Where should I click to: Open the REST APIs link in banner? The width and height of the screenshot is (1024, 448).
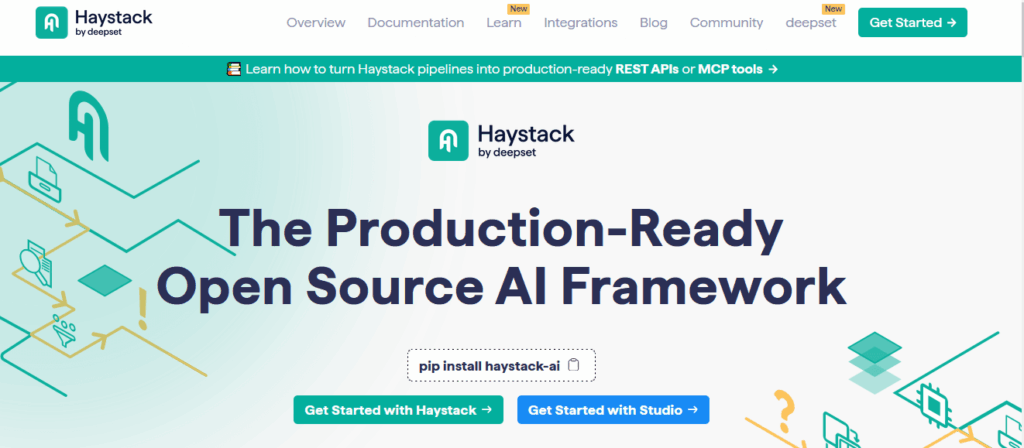coord(647,69)
